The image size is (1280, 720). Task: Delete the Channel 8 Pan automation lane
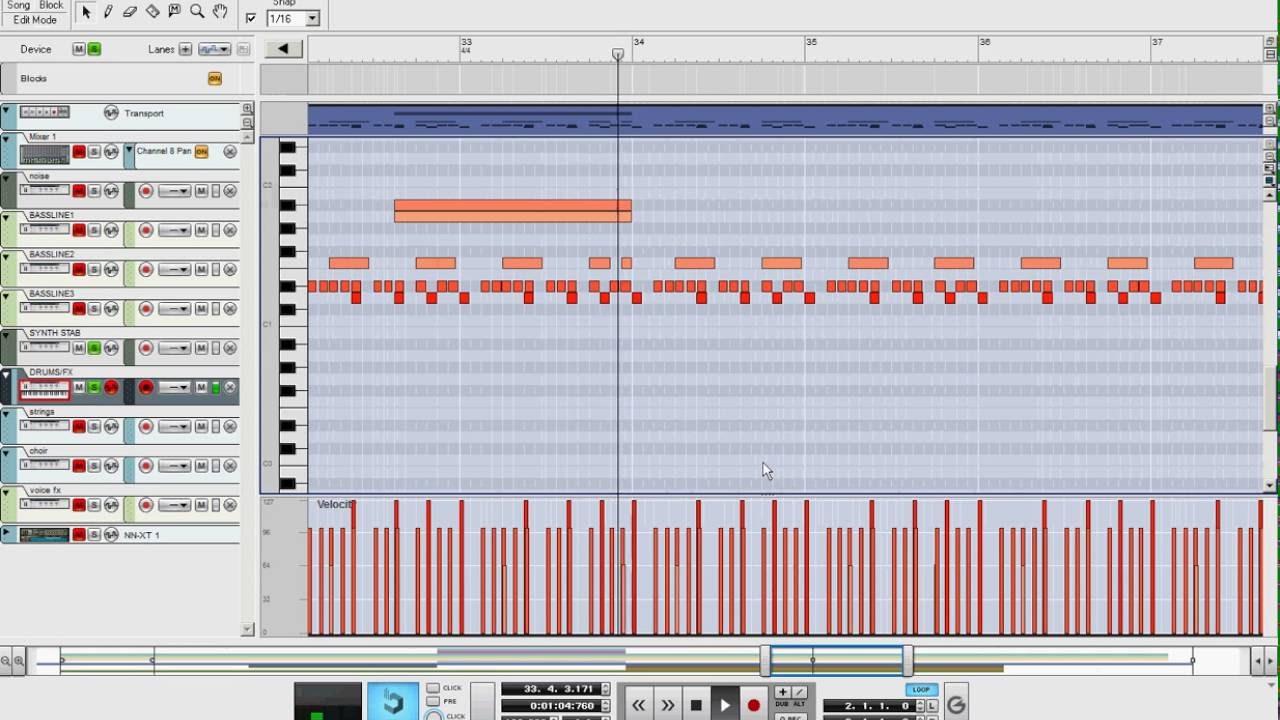[230, 152]
